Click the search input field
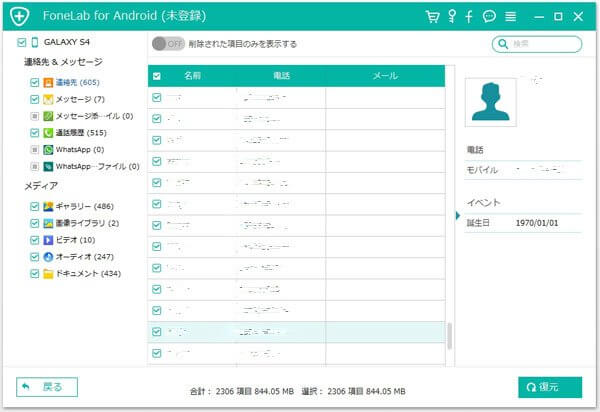This screenshot has width=600, height=412. coord(537,44)
